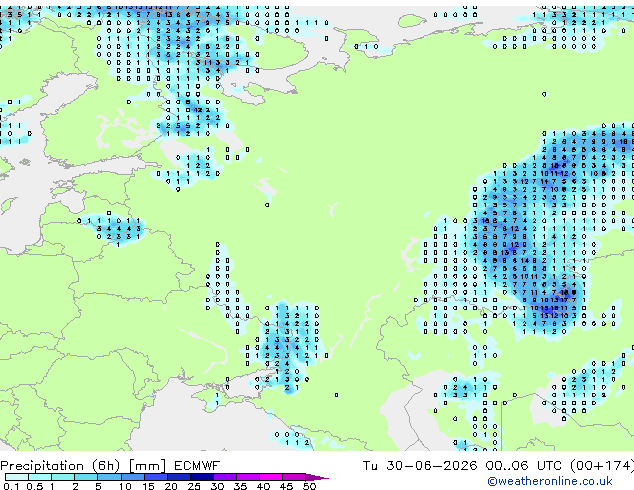Click the 25–30 mm legend color swatch
Image resolution: width=634 pixels, height=490 pixels.
click(202, 477)
